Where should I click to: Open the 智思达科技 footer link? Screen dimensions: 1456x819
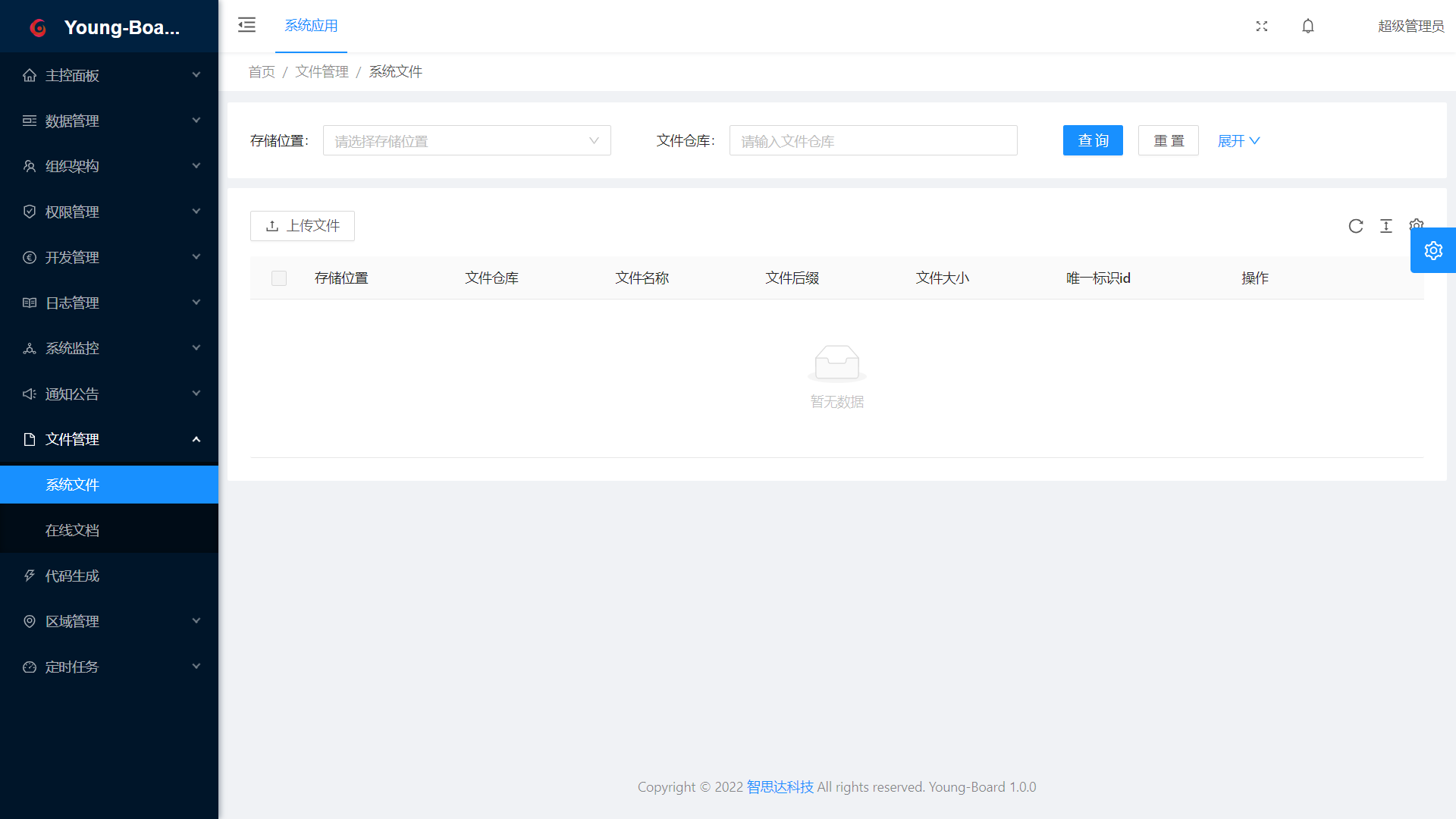(780, 787)
